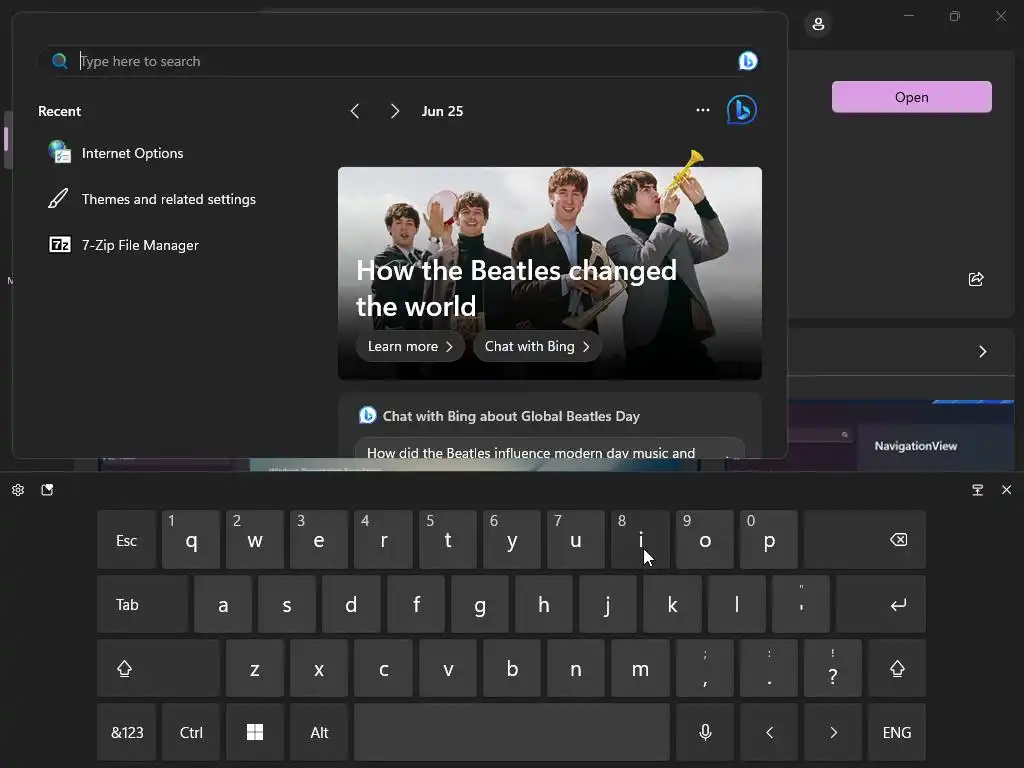Tap the left arrow key

(769, 732)
